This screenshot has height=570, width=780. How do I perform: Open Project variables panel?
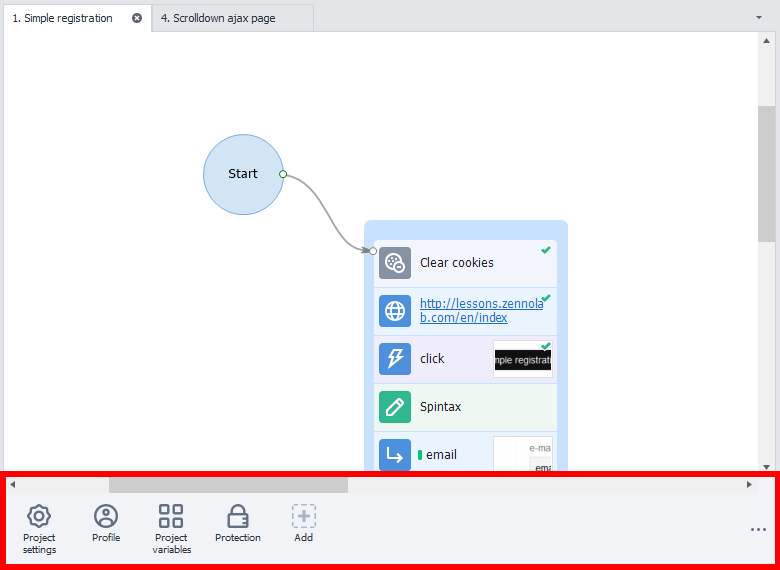pyautogui.click(x=171, y=529)
